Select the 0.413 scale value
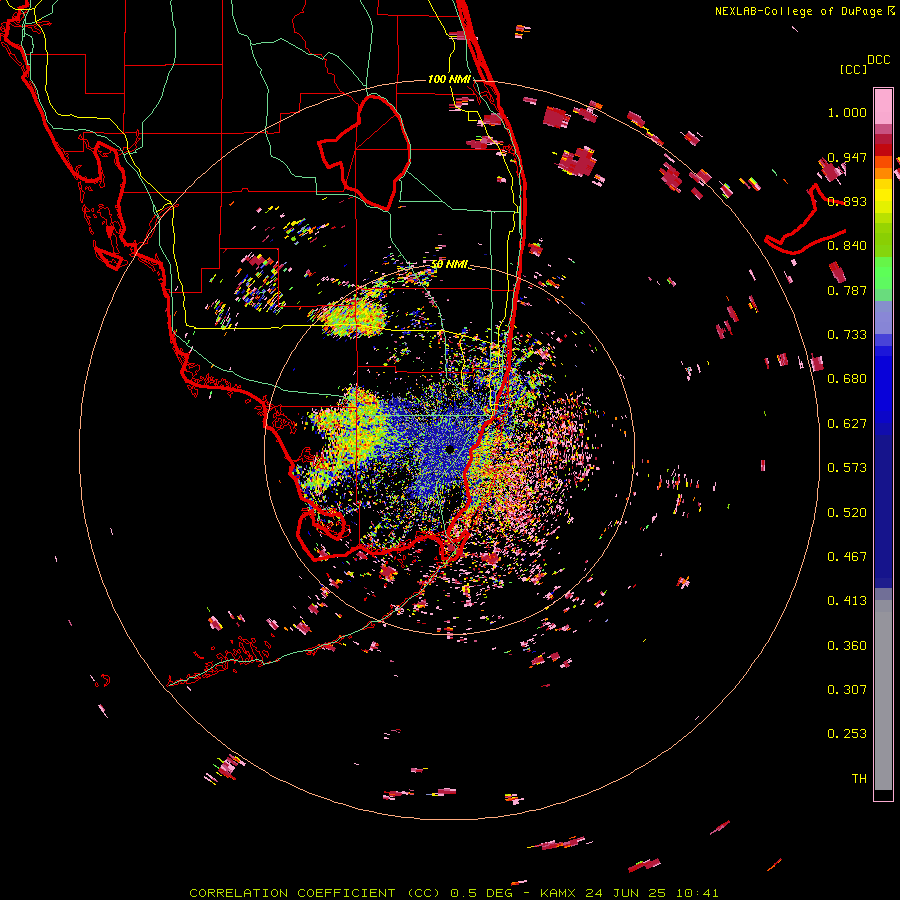This screenshot has height=900, width=900. (x=847, y=601)
